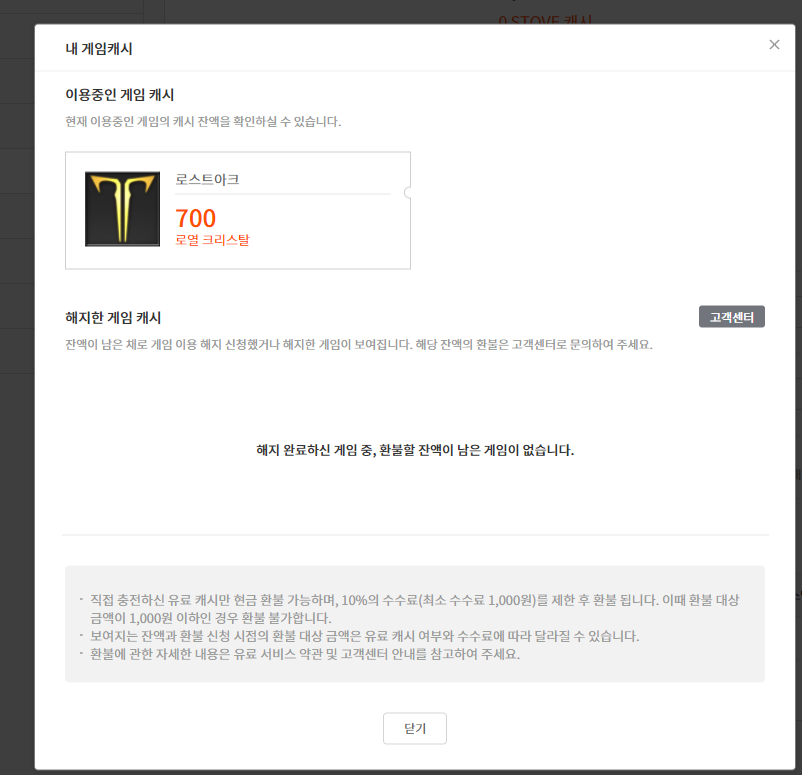Click the 로열 크리스탈 currency label

click(x=212, y=240)
